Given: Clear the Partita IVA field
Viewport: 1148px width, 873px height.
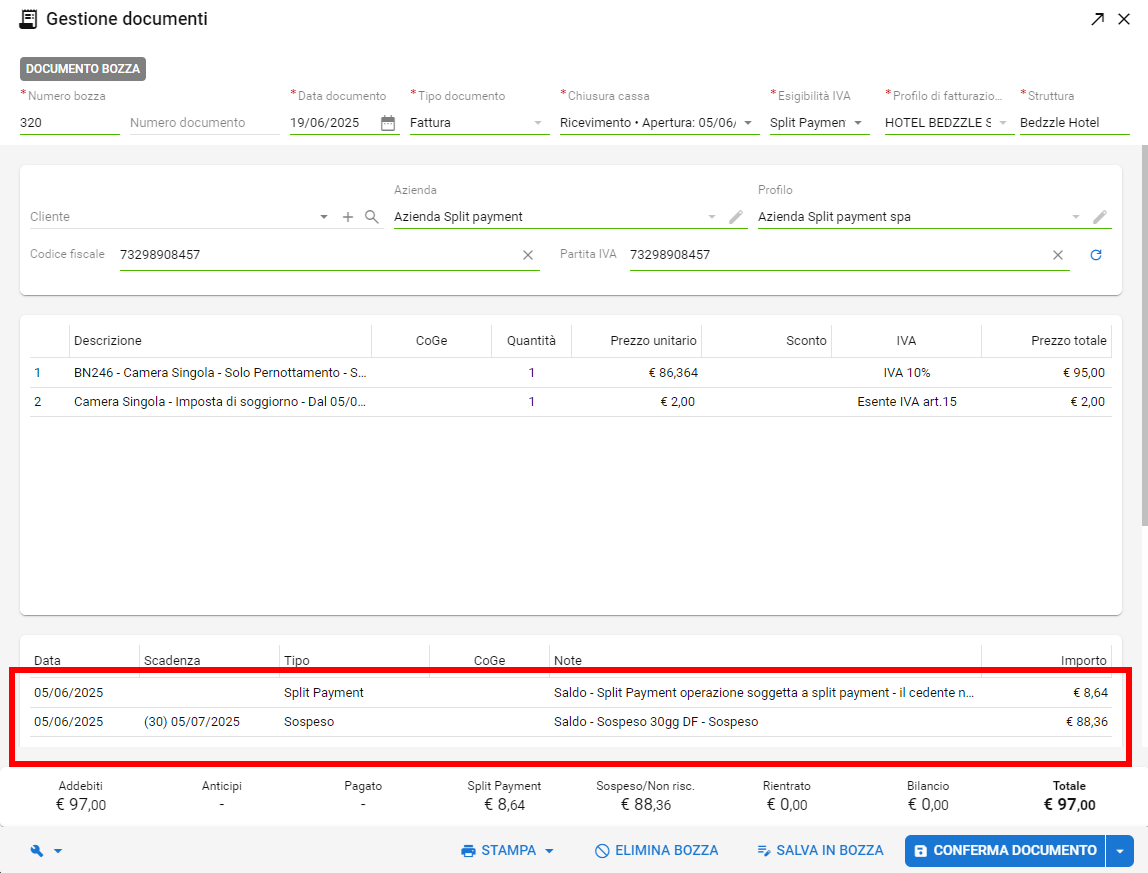Looking at the screenshot, I should tap(1058, 255).
